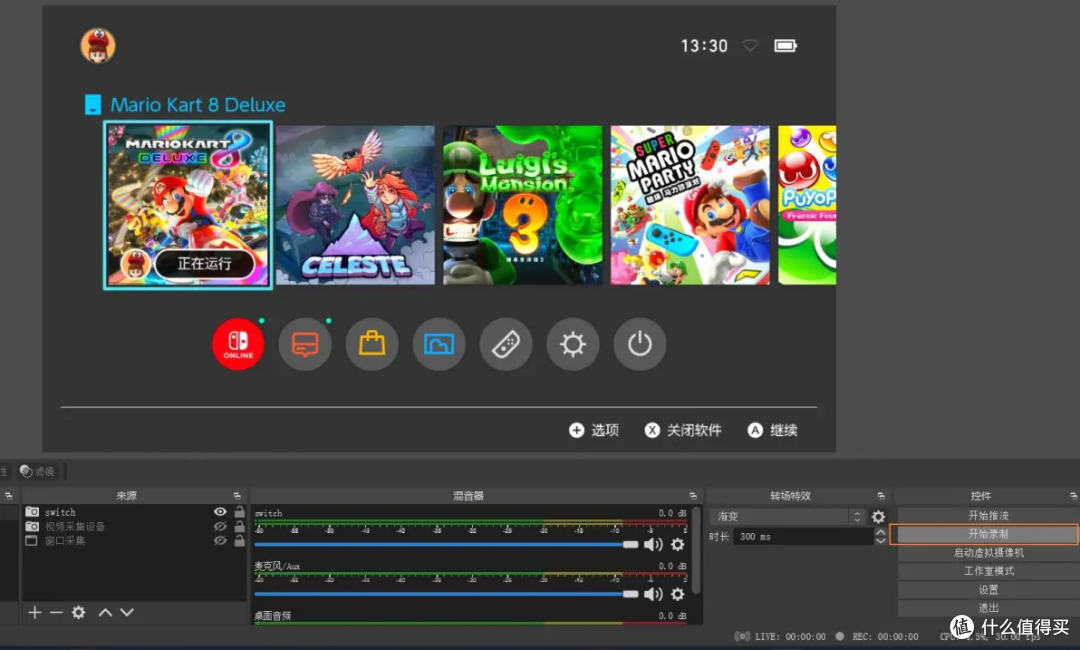Toggle lock on switch source
This screenshot has height=650, width=1080.
[x=239, y=512]
